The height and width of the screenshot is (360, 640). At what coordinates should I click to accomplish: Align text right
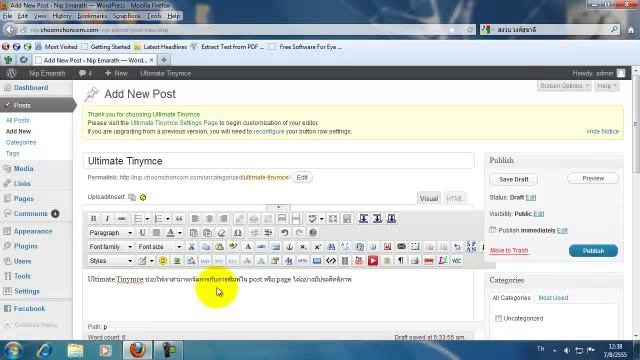coord(223,219)
